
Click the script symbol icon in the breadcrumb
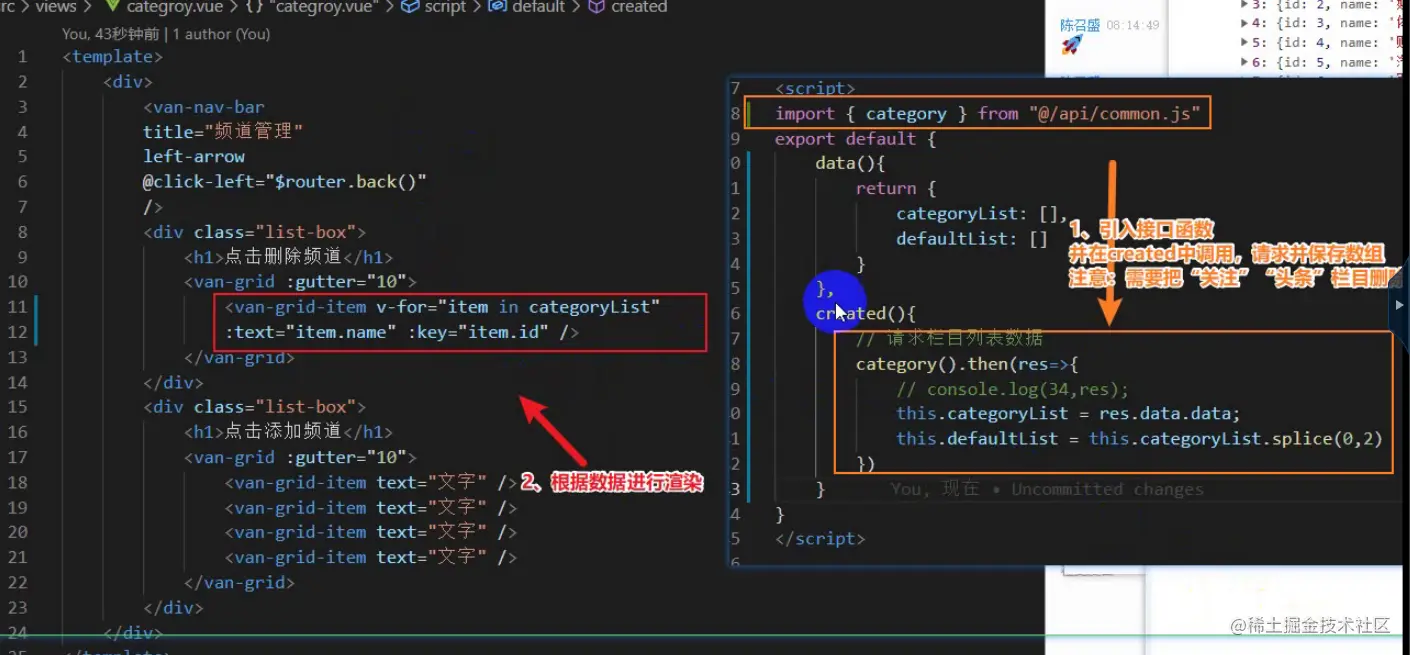(409, 6)
